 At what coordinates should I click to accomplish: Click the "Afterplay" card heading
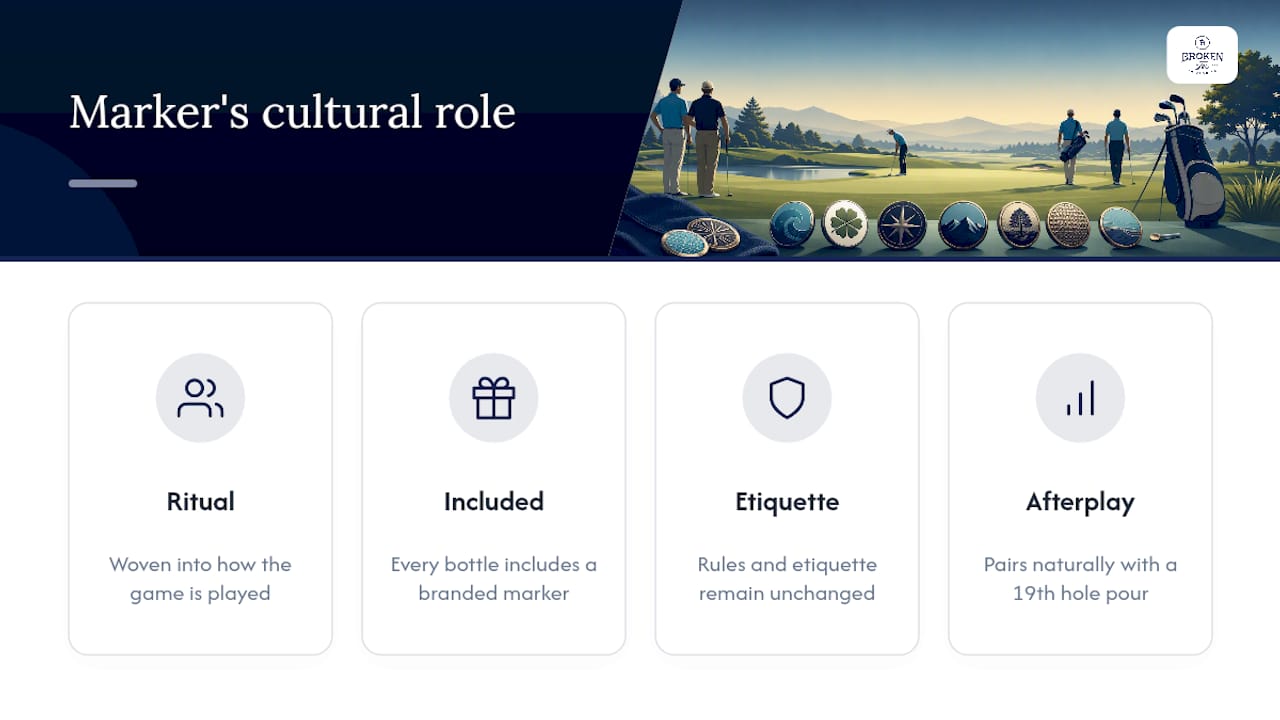1080,502
